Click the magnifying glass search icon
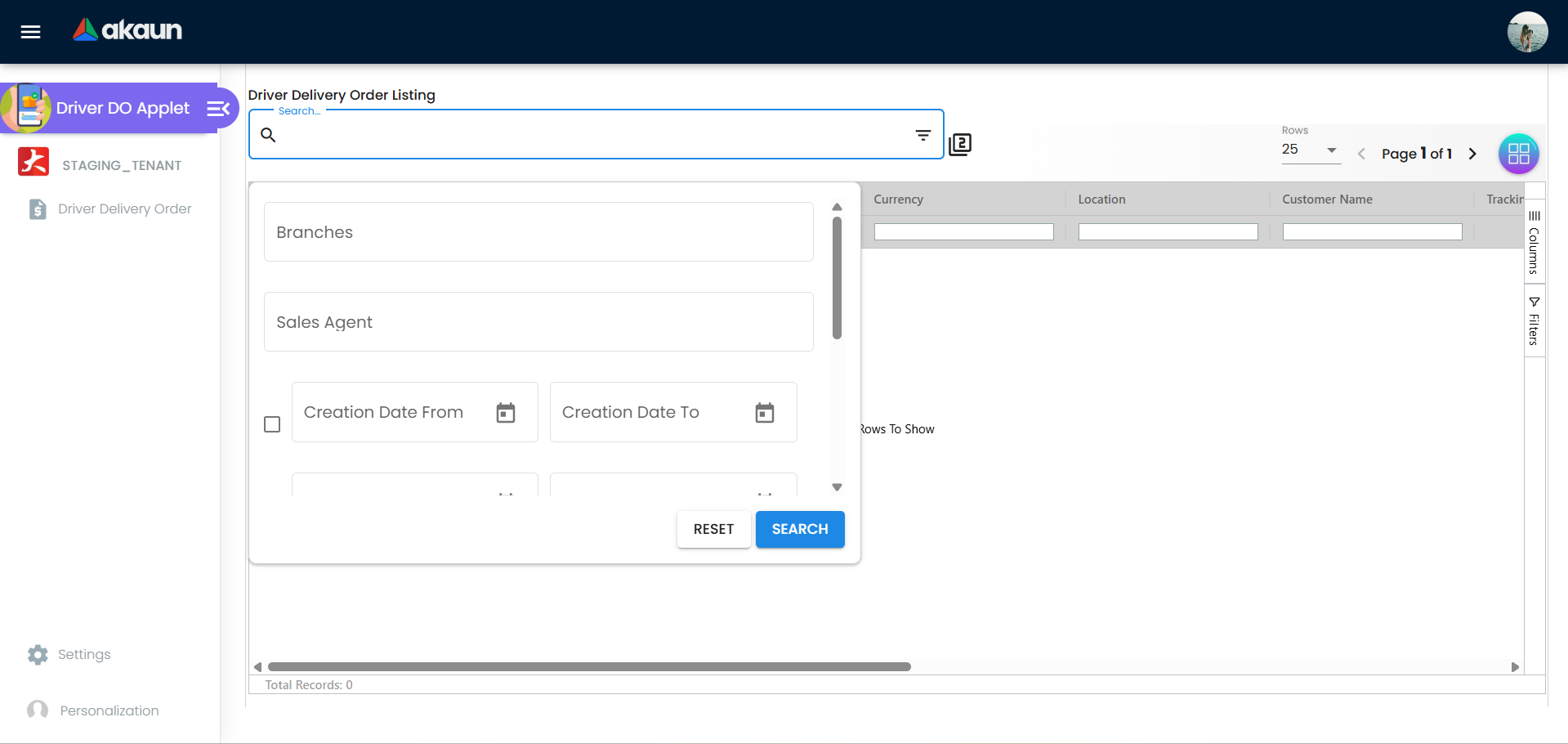The height and width of the screenshot is (744, 1568). pos(268,135)
